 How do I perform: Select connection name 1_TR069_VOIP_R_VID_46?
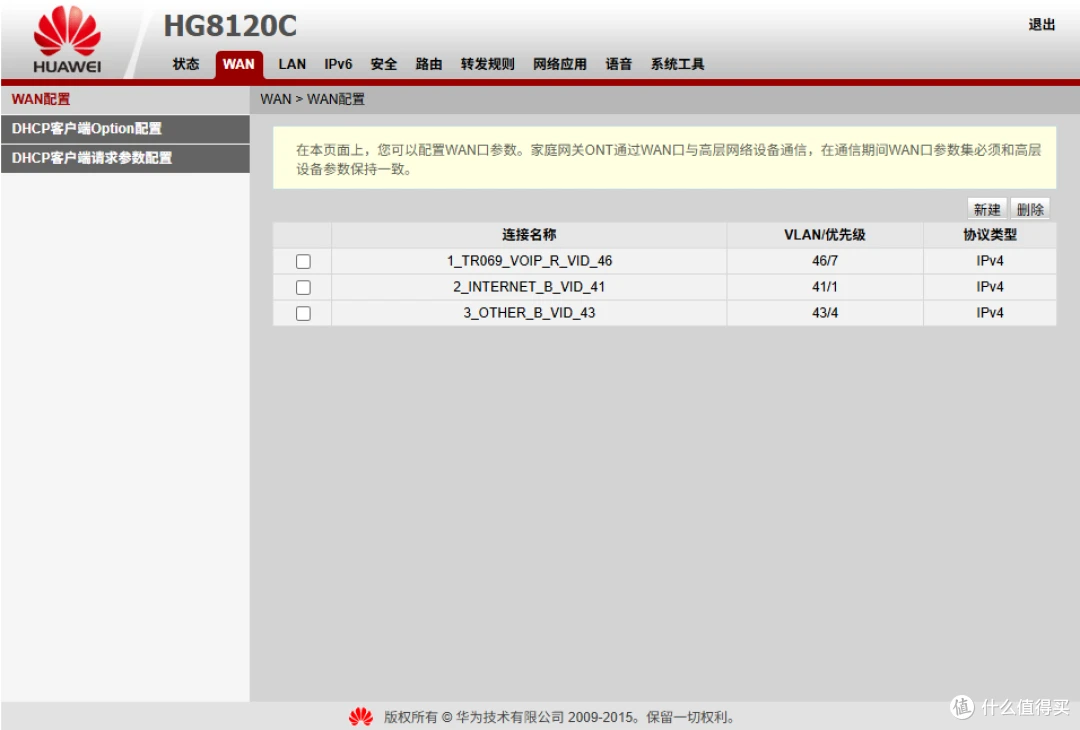tap(529, 261)
